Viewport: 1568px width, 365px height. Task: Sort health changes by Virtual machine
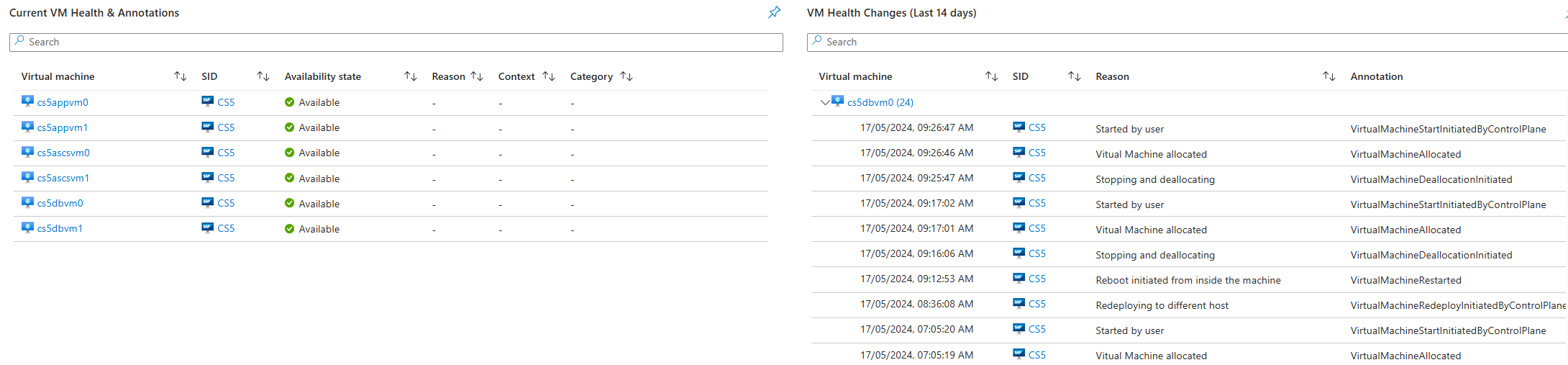[992, 76]
